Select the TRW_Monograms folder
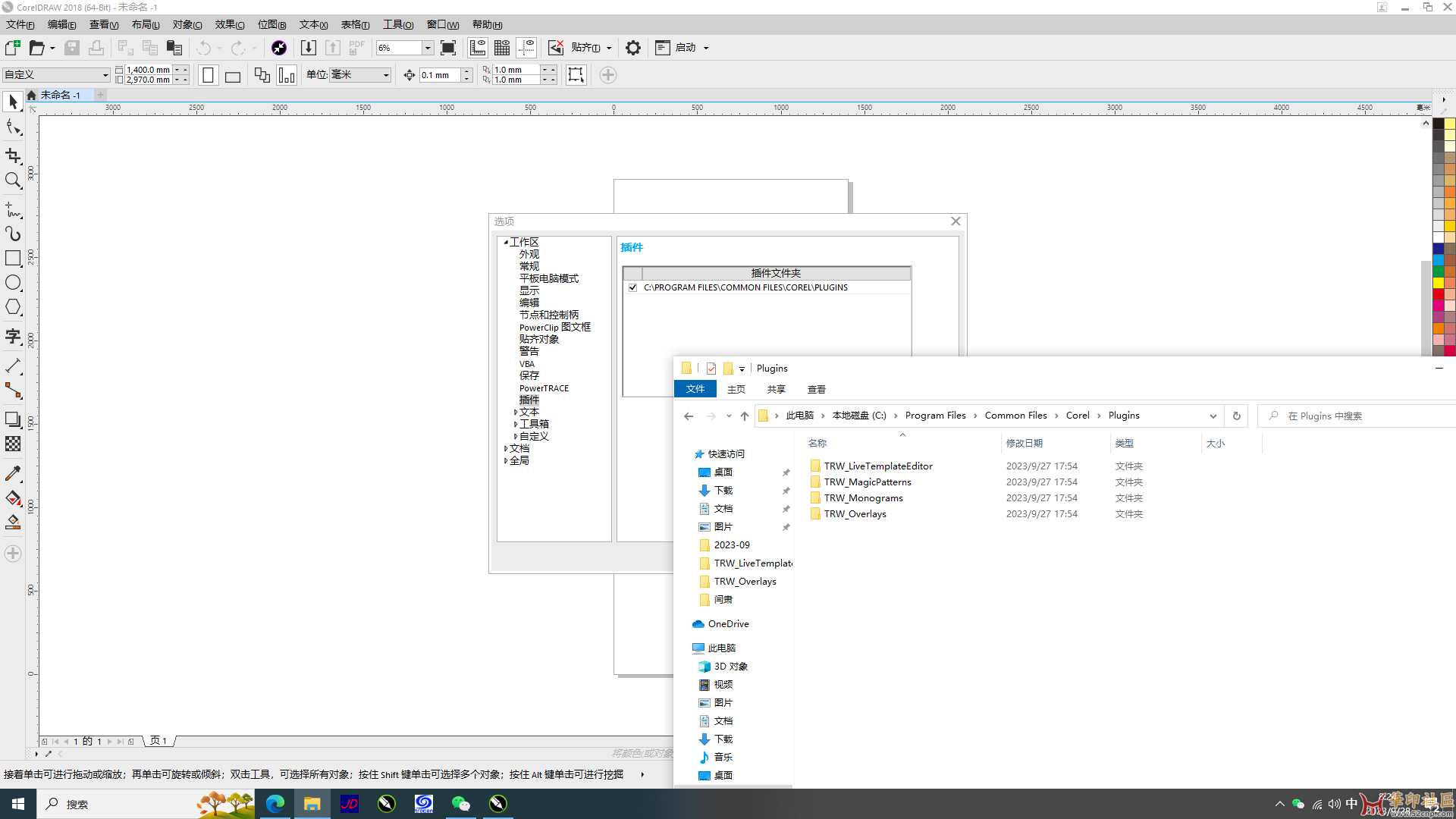 (863, 498)
